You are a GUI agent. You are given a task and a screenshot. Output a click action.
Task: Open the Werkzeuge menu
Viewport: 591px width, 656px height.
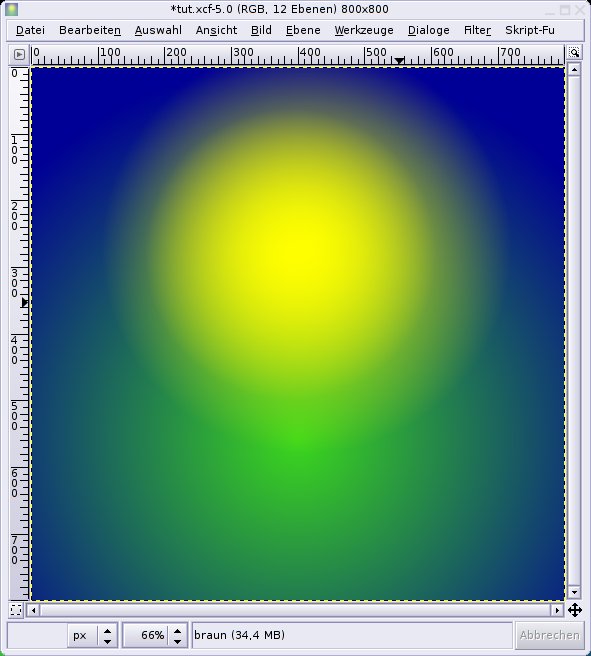(364, 30)
